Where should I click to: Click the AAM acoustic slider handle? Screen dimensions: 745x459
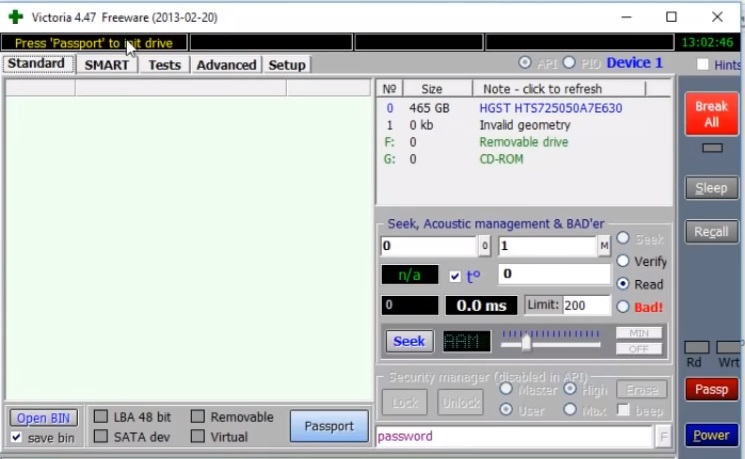[x=525, y=343]
